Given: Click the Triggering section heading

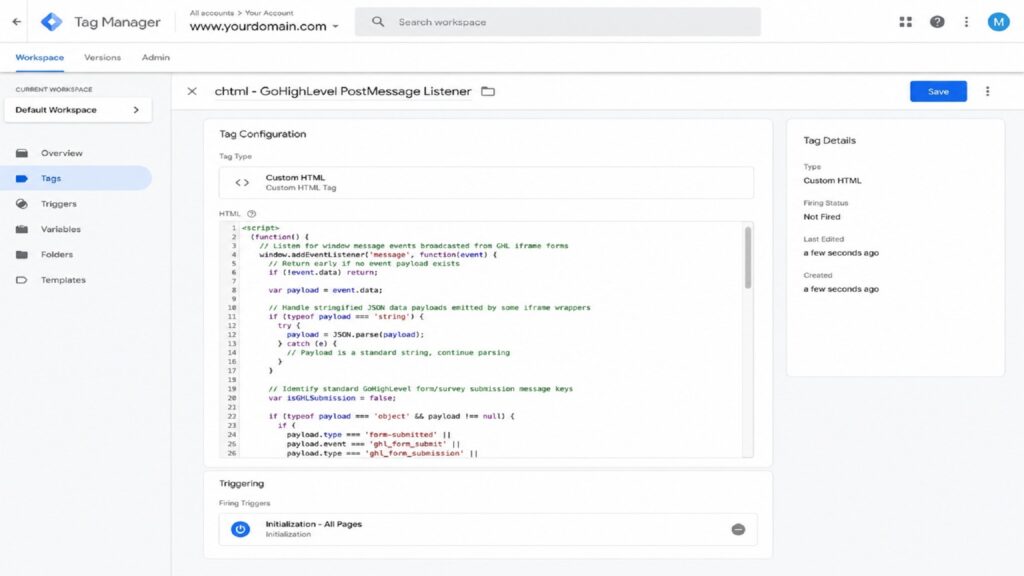Looking at the screenshot, I should pos(242,483).
